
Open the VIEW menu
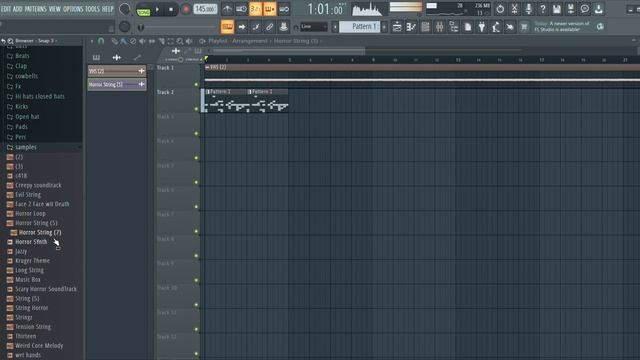click(x=55, y=9)
